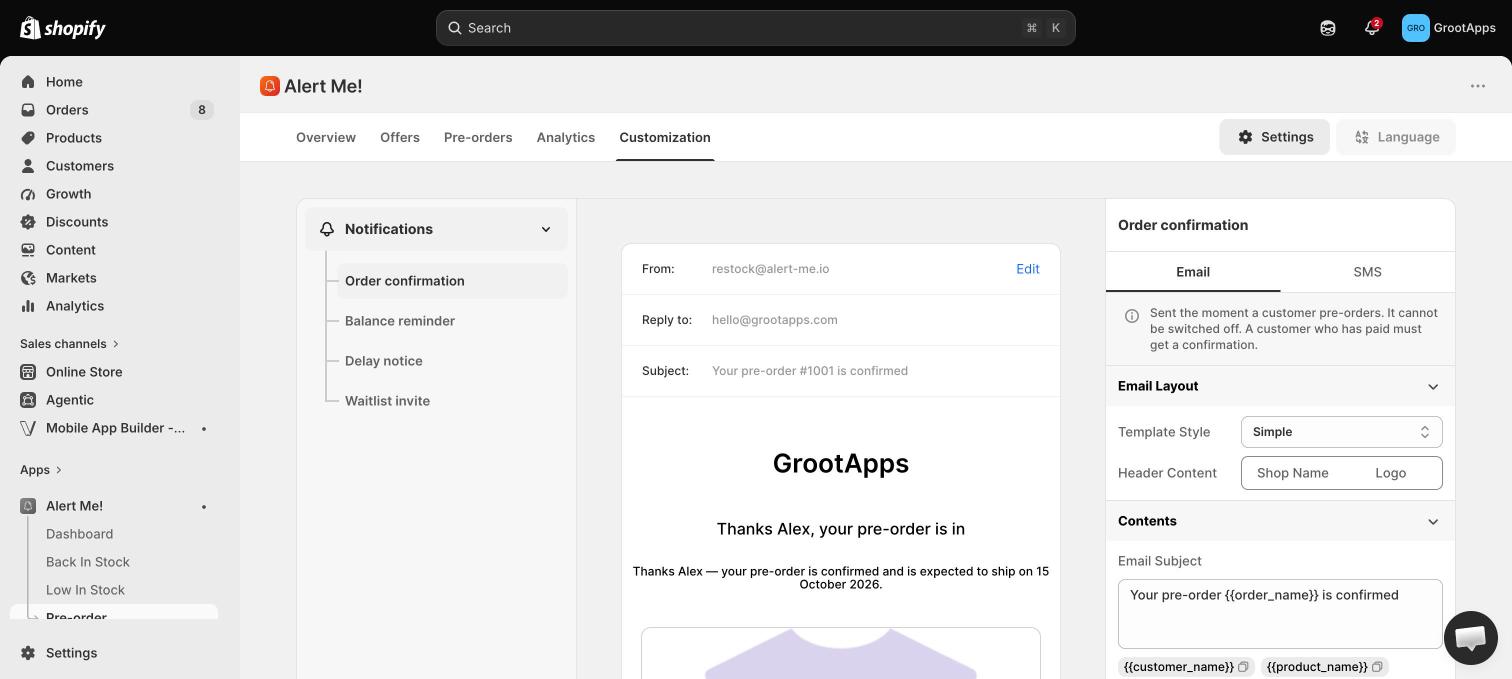Click the Settings button in app header
This screenshot has width=1512, height=679.
pyautogui.click(x=1275, y=137)
